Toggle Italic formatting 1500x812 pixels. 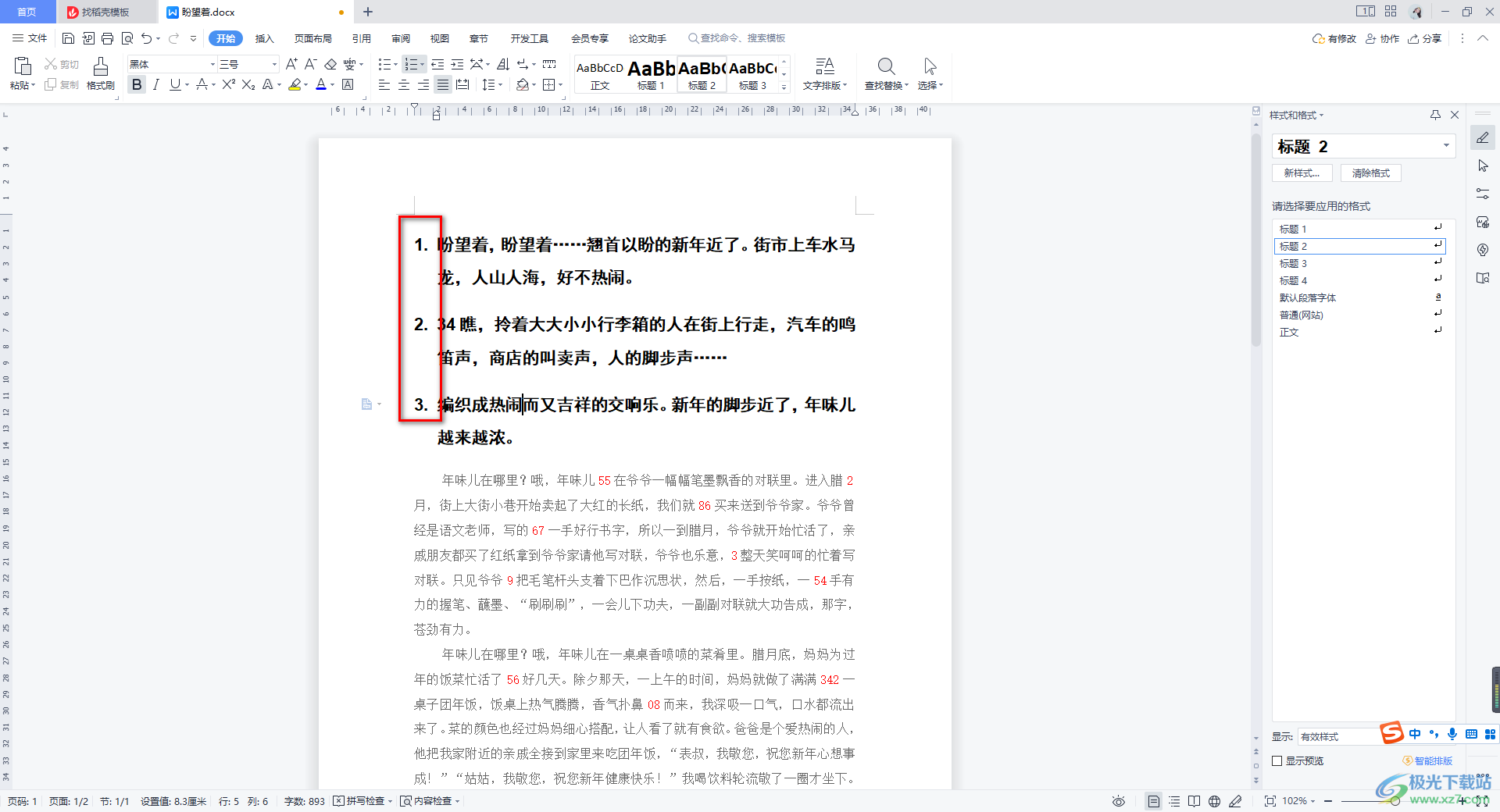[x=155, y=84]
